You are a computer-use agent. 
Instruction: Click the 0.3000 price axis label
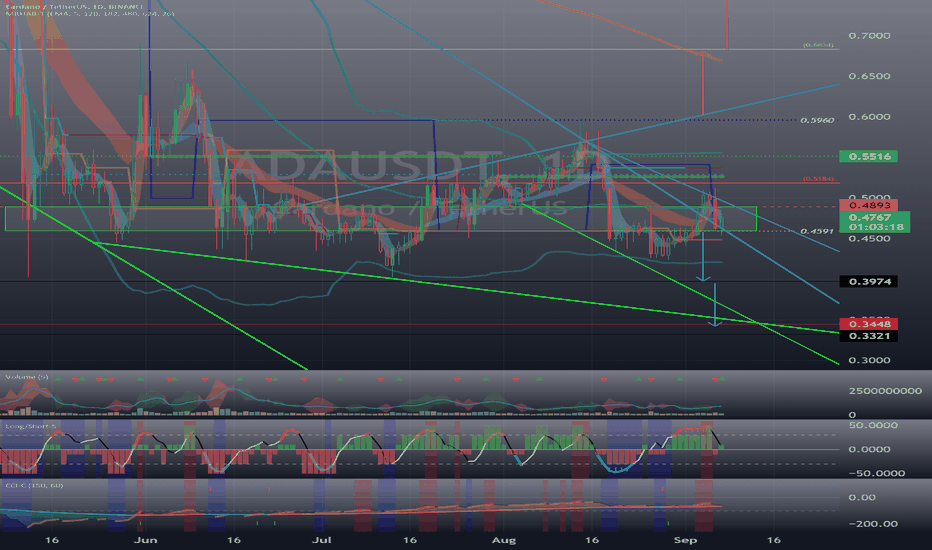pos(869,360)
